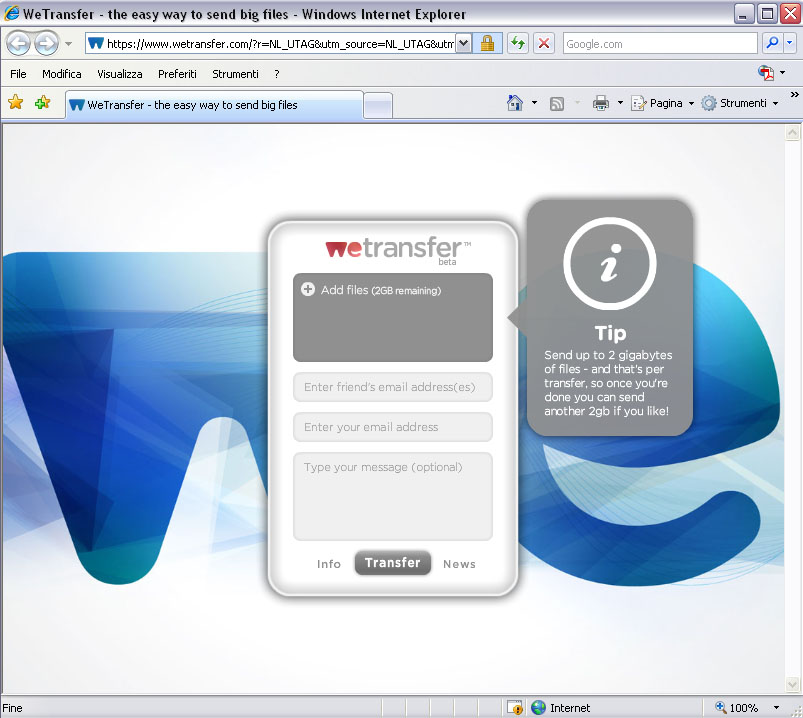The width and height of the screenshot is (803, 718).
Task: Click the Transfer button
Action: (x=393, y=563)
